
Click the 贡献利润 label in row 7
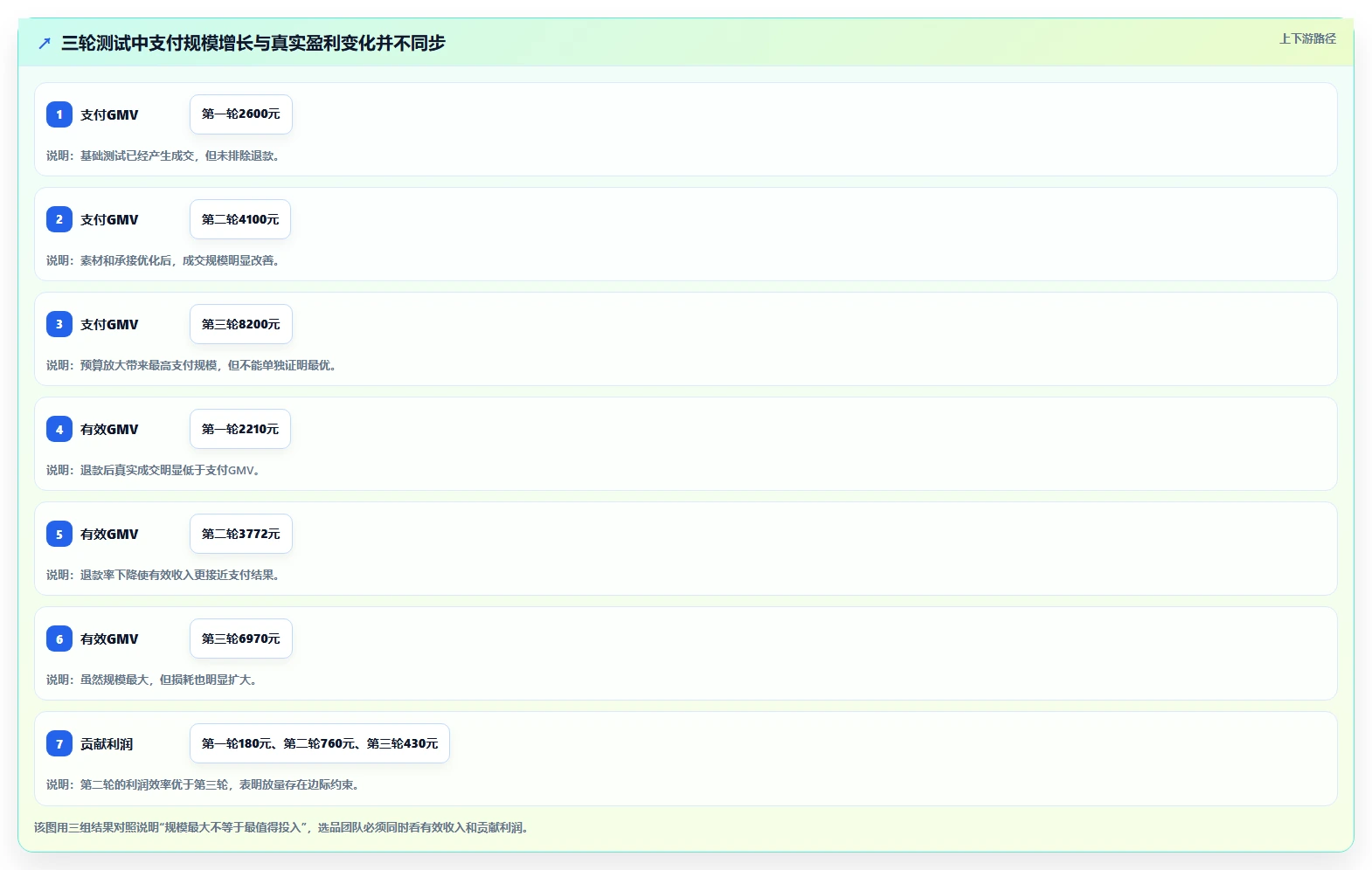click(107, 743)
